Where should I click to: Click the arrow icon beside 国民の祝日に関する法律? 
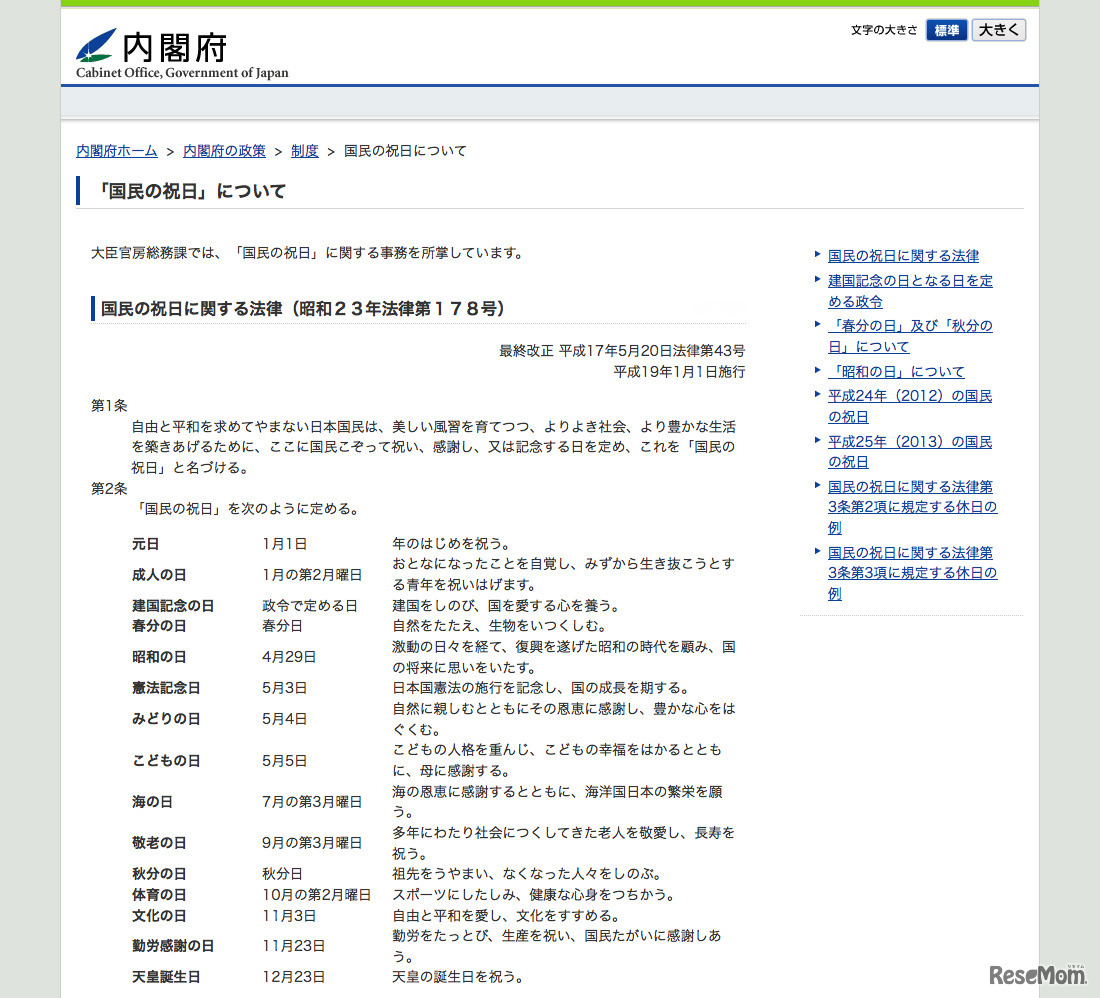pos(817,256)
